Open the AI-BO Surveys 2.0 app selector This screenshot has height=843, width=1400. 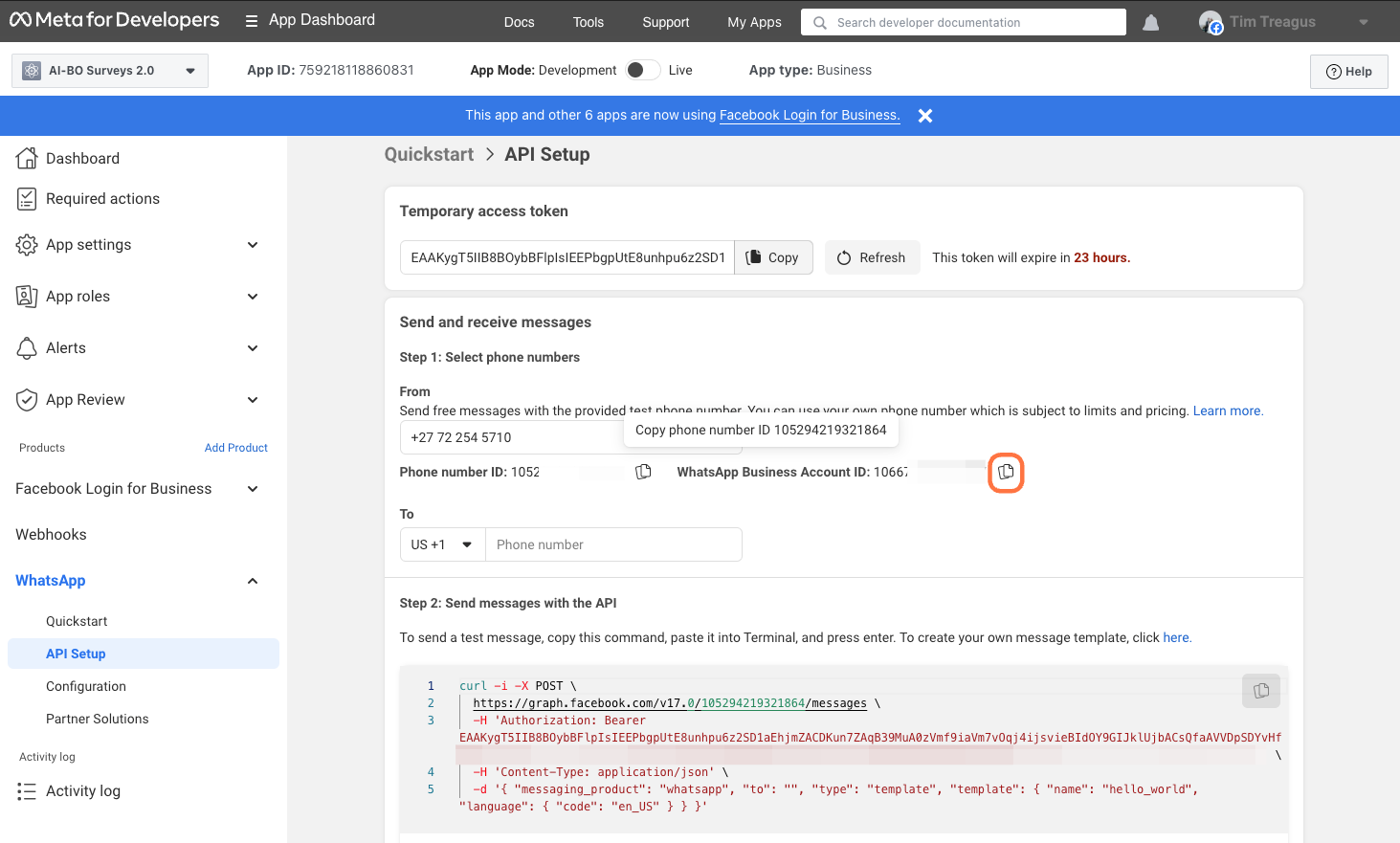click(x=110, y=71)
